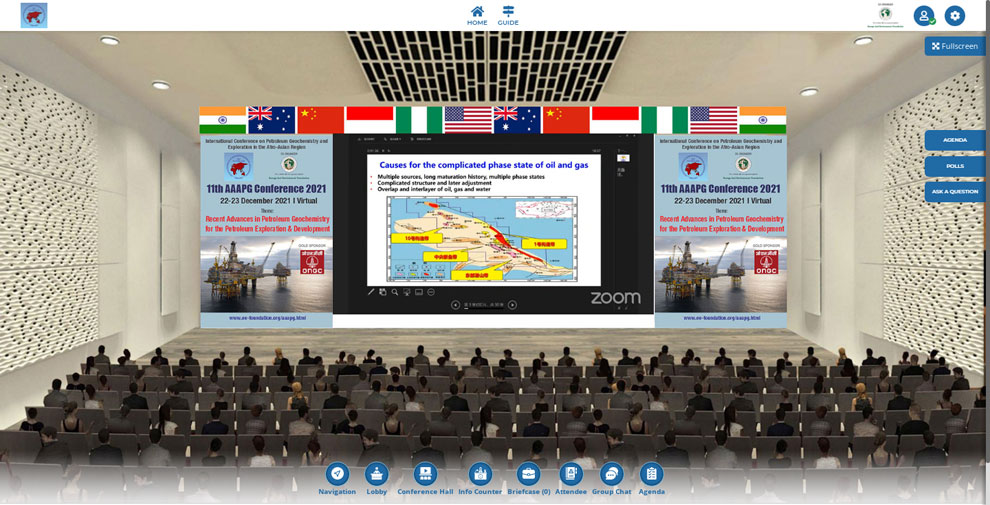
Task: Click 'Multiple sources, long maturation history' bullet
Action: click(x=461, y=177)
